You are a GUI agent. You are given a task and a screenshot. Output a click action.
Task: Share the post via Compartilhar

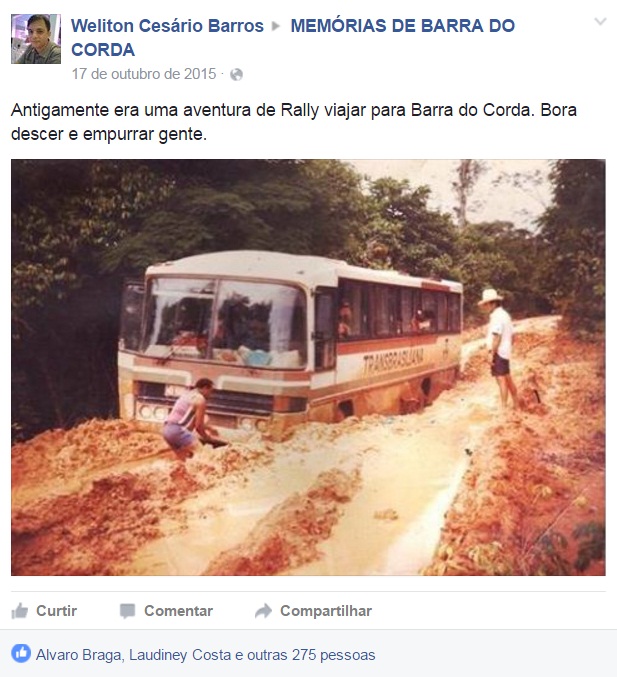coord(326,611)
